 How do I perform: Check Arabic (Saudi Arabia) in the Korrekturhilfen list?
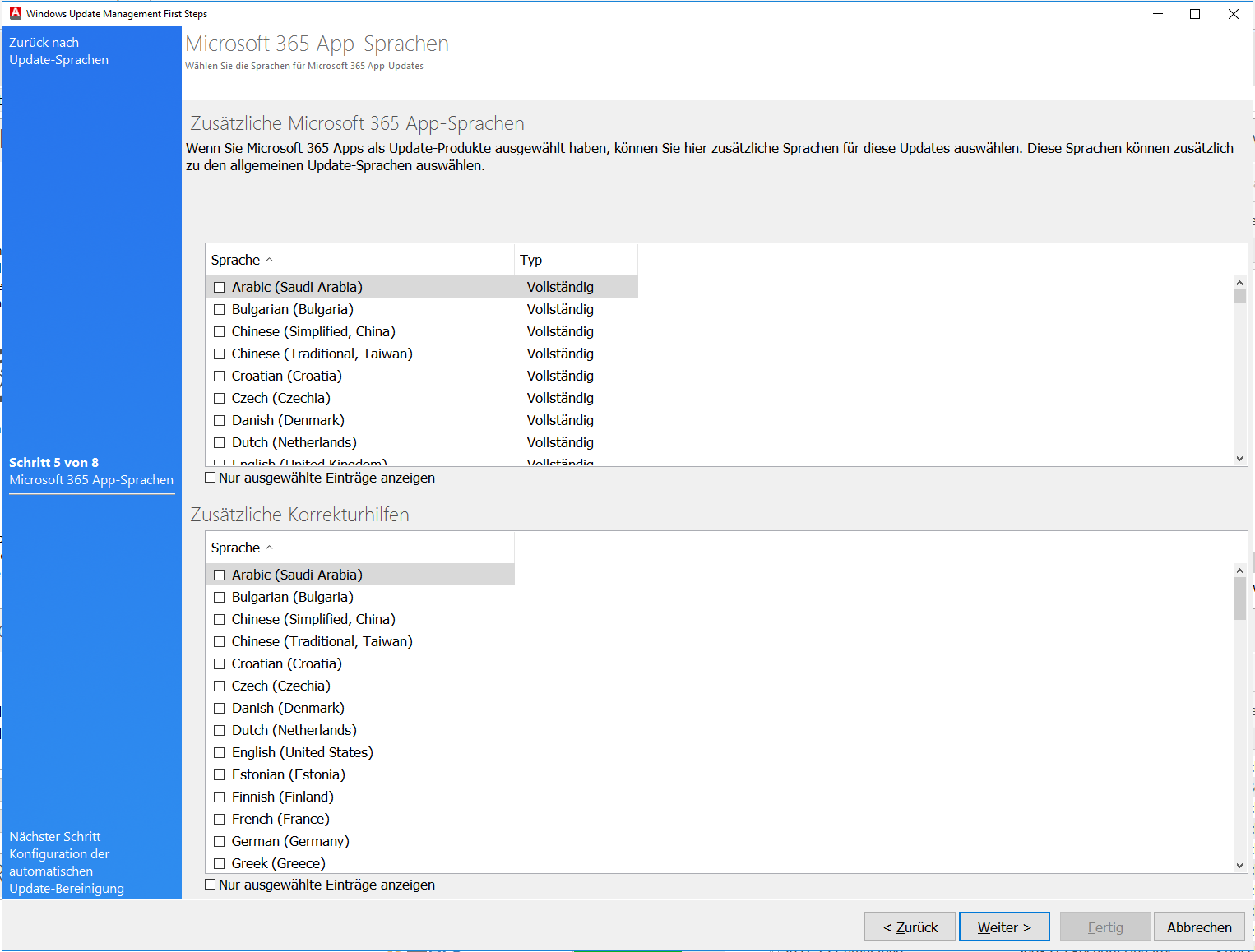pyautogui.click(x=219, y=575)
